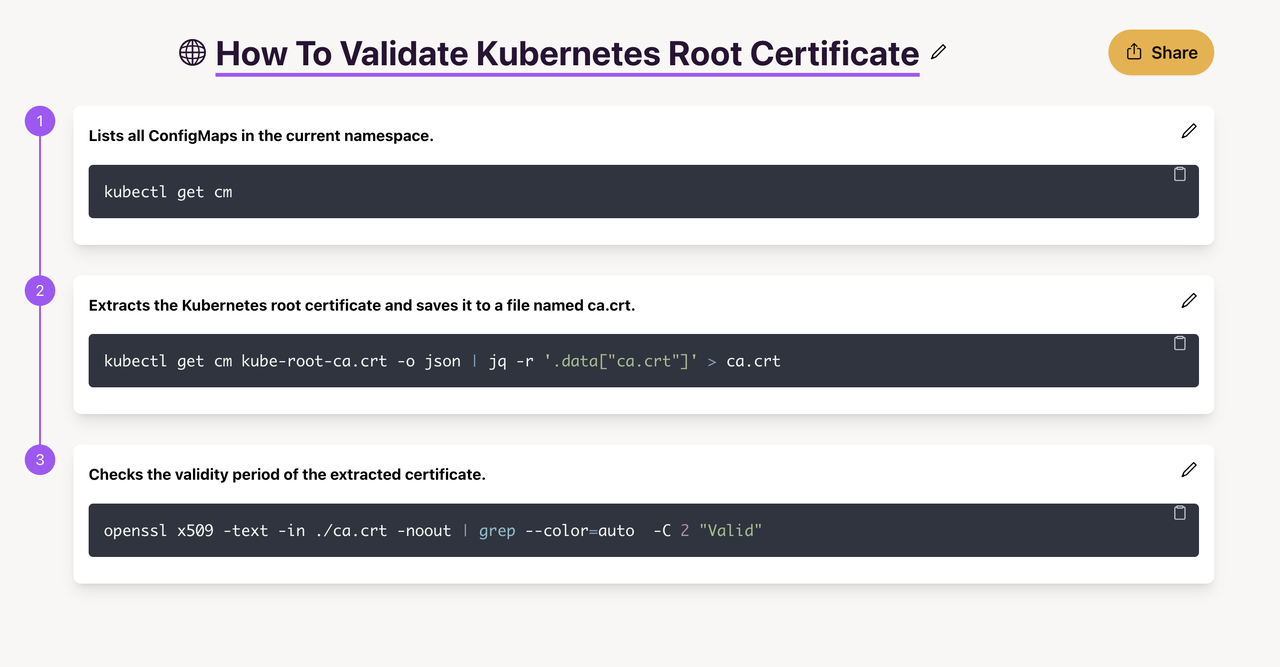Click description "Checks the validity period of the extracted certificate."

[287, 474]
